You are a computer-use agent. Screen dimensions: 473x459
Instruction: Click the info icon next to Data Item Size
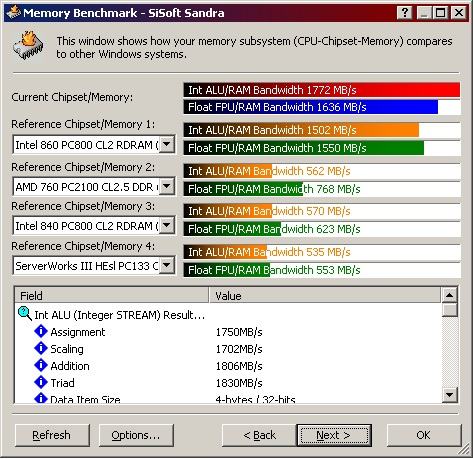pos(41,398)
